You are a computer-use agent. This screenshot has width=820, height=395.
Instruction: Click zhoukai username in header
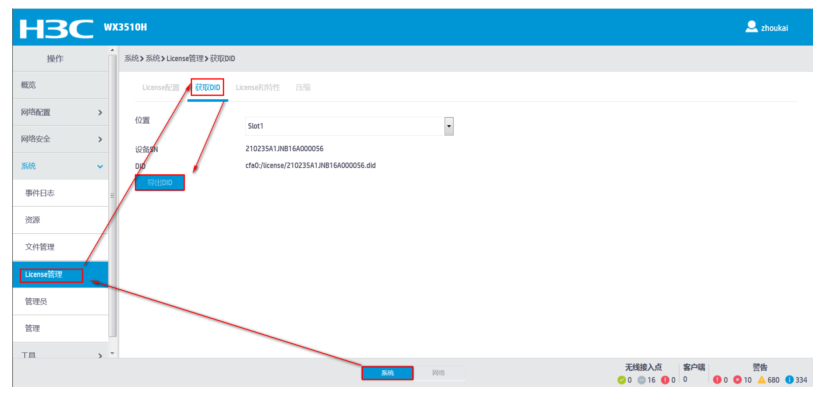tap(775, 28)
